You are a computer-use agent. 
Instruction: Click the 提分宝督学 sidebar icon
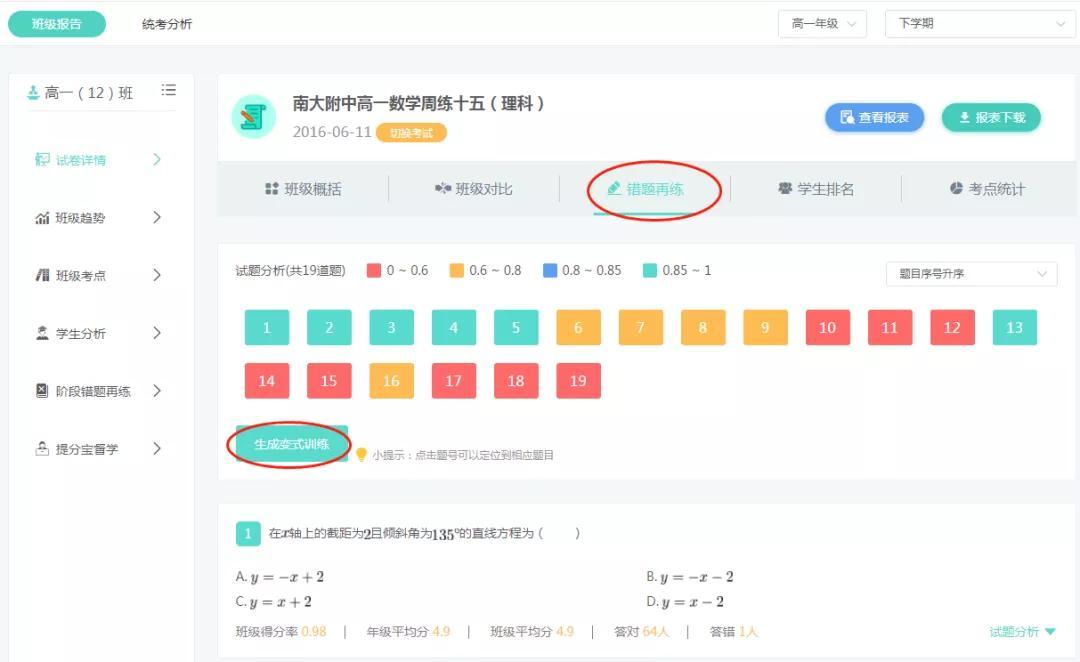point(42,450)
